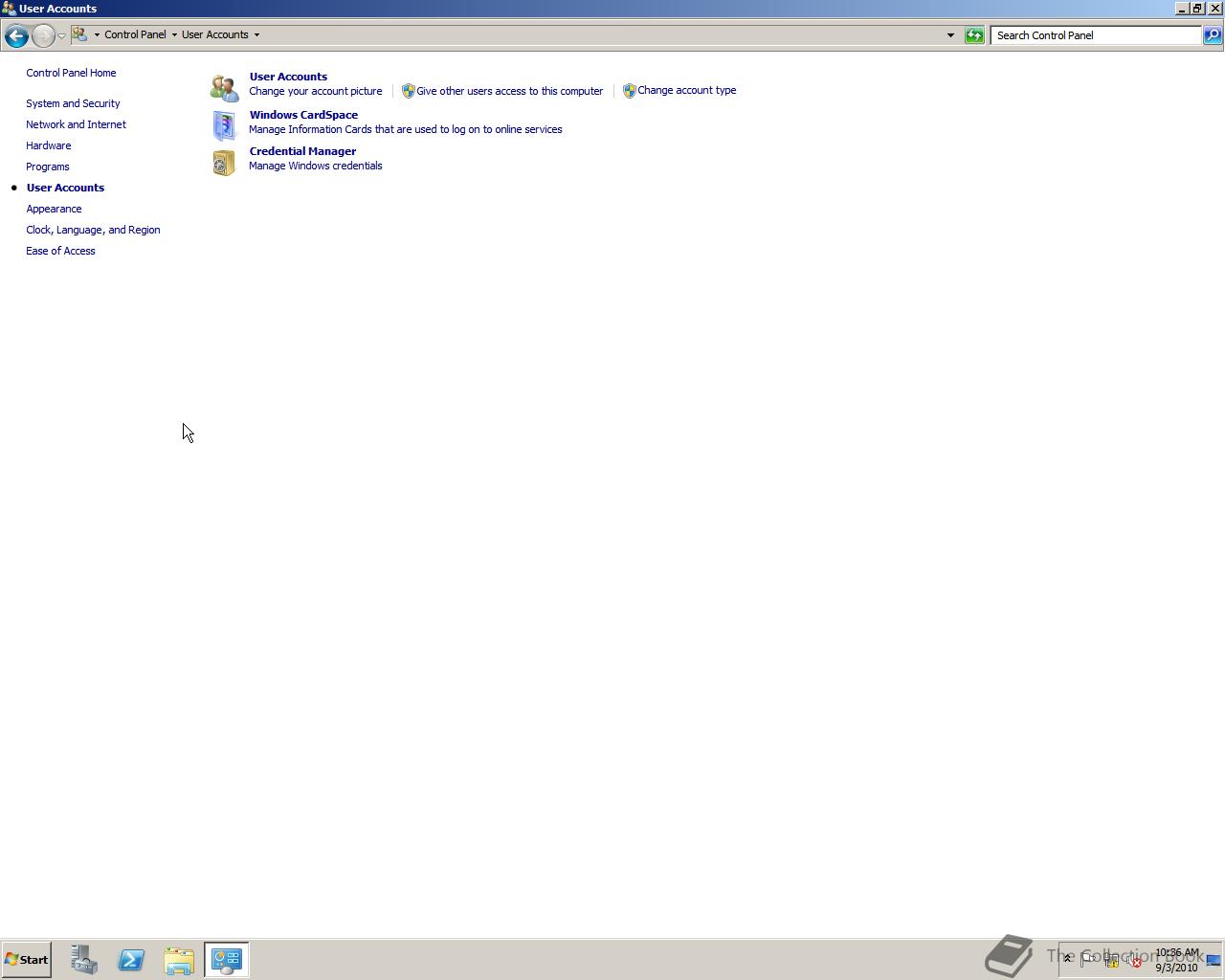
Task: Click the User Accounts people icon
Action: pos(224,88)
